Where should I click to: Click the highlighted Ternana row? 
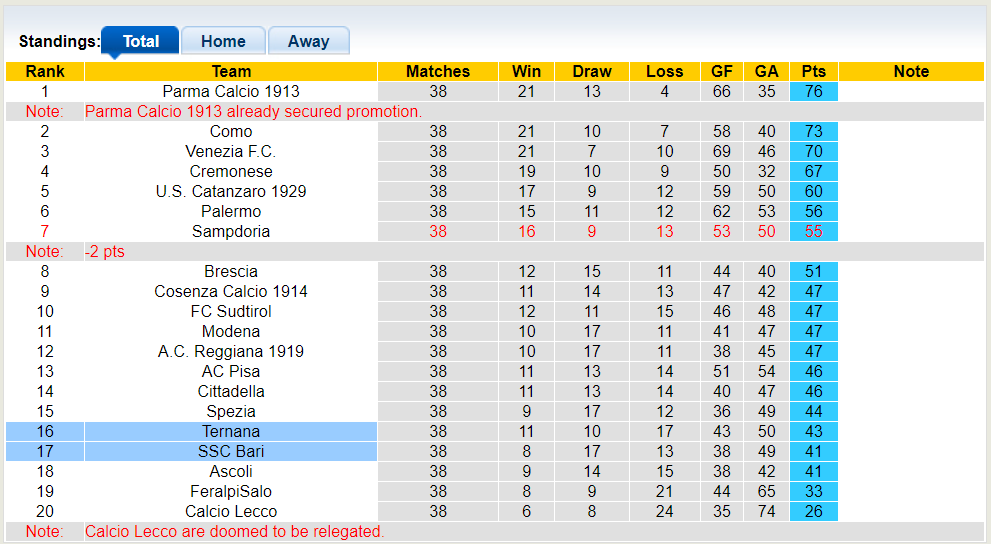point(231,431)
